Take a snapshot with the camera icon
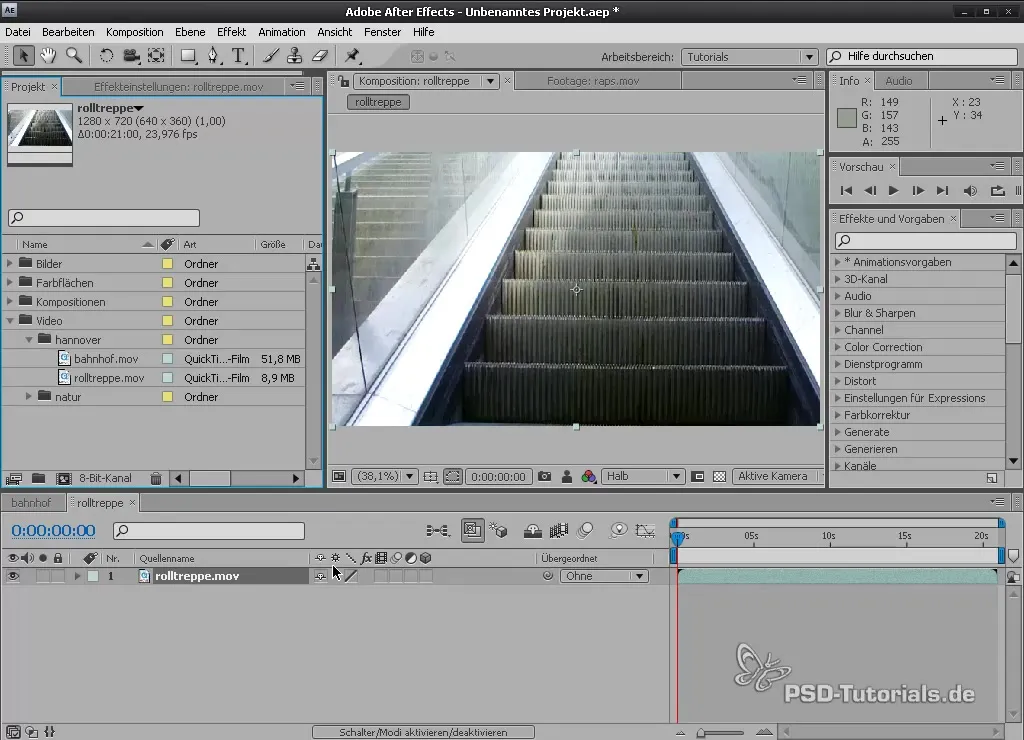The height and width of the screenshot is (740, 1024). 545,477
